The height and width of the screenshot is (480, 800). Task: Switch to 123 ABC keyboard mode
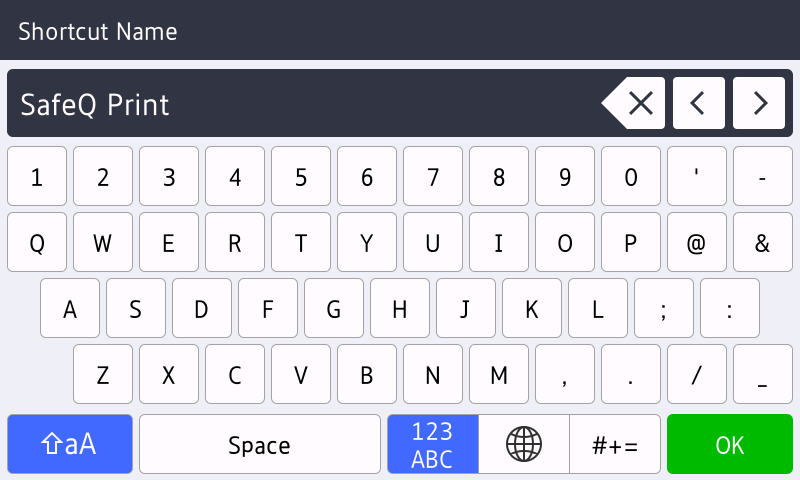[432, 444]
